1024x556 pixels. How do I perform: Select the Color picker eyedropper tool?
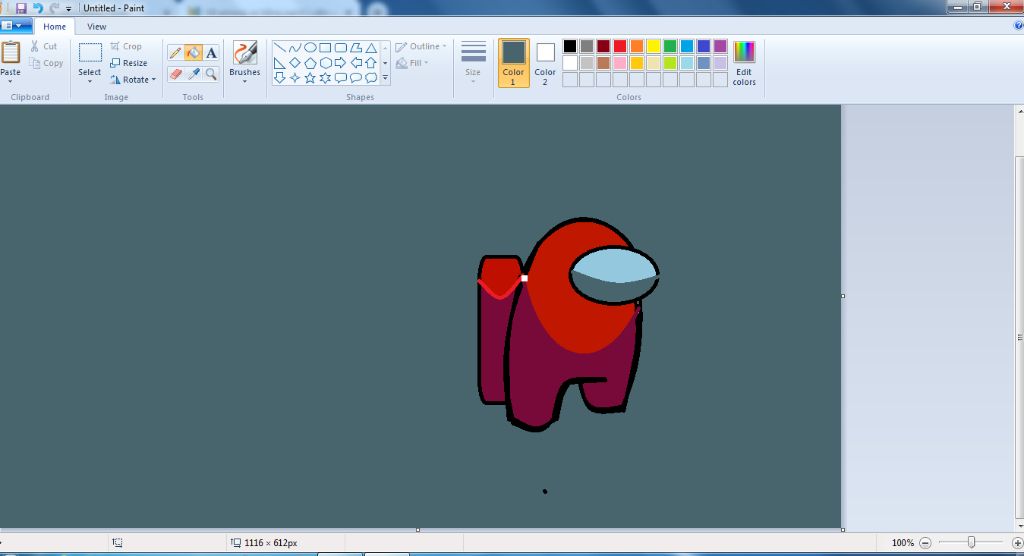[193, 74]
